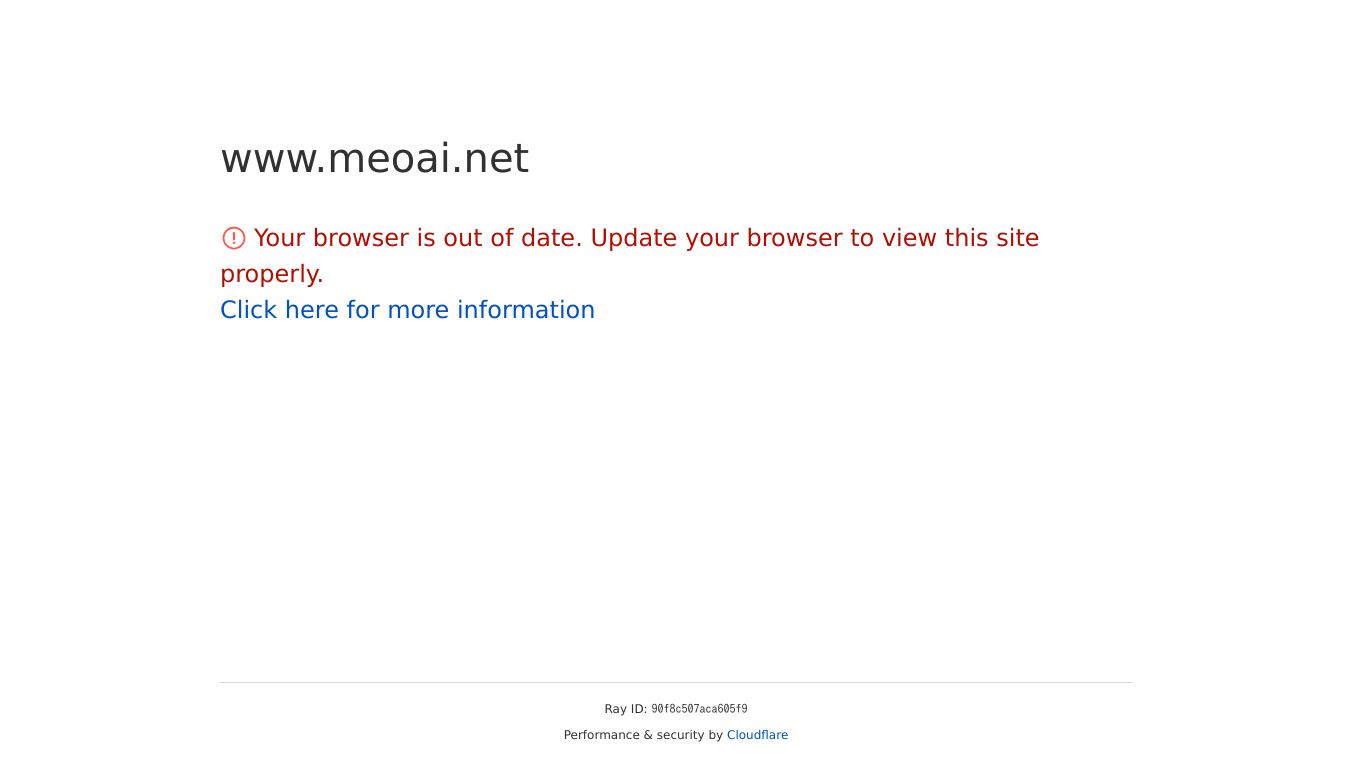This screenshot has width=1352, height=760.
Task: Click the "Performance & security by" footer text
Action: coord(643,735)
